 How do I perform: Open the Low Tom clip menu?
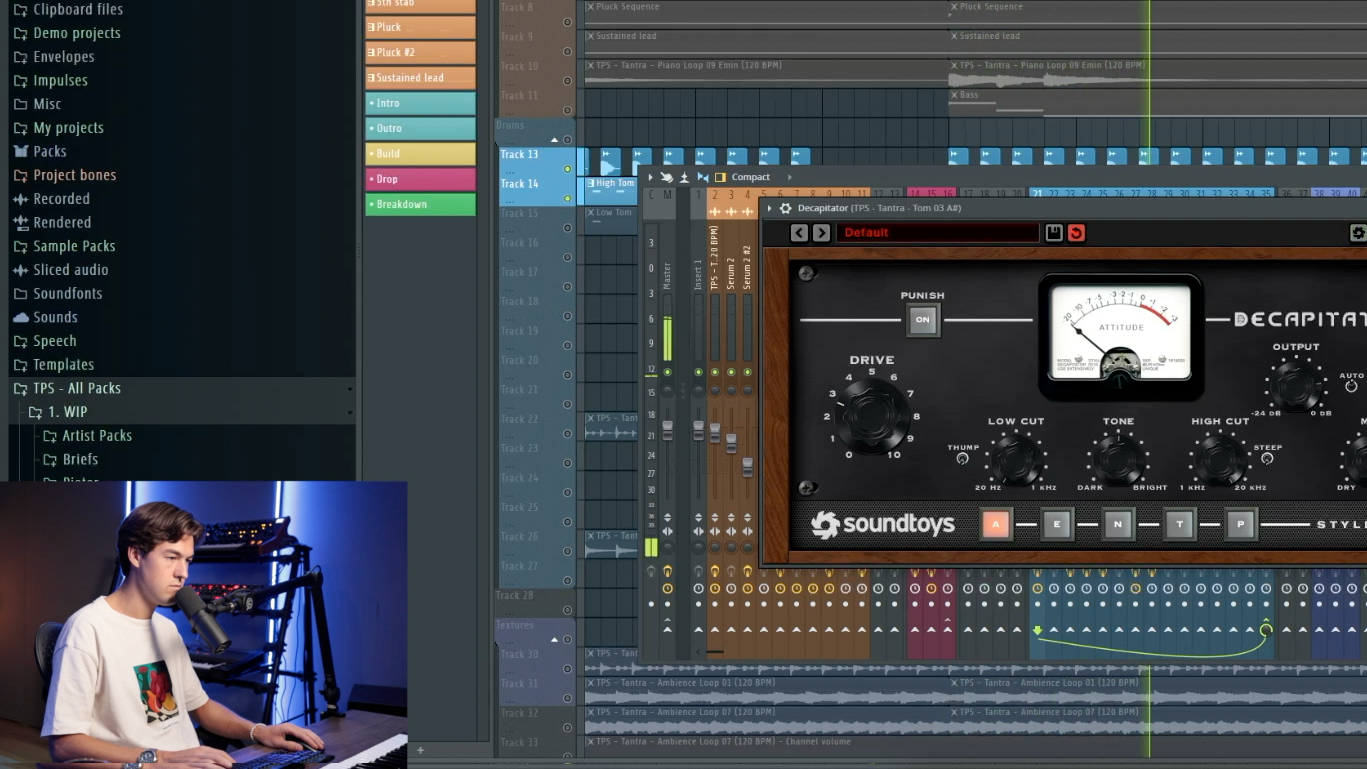591,213
